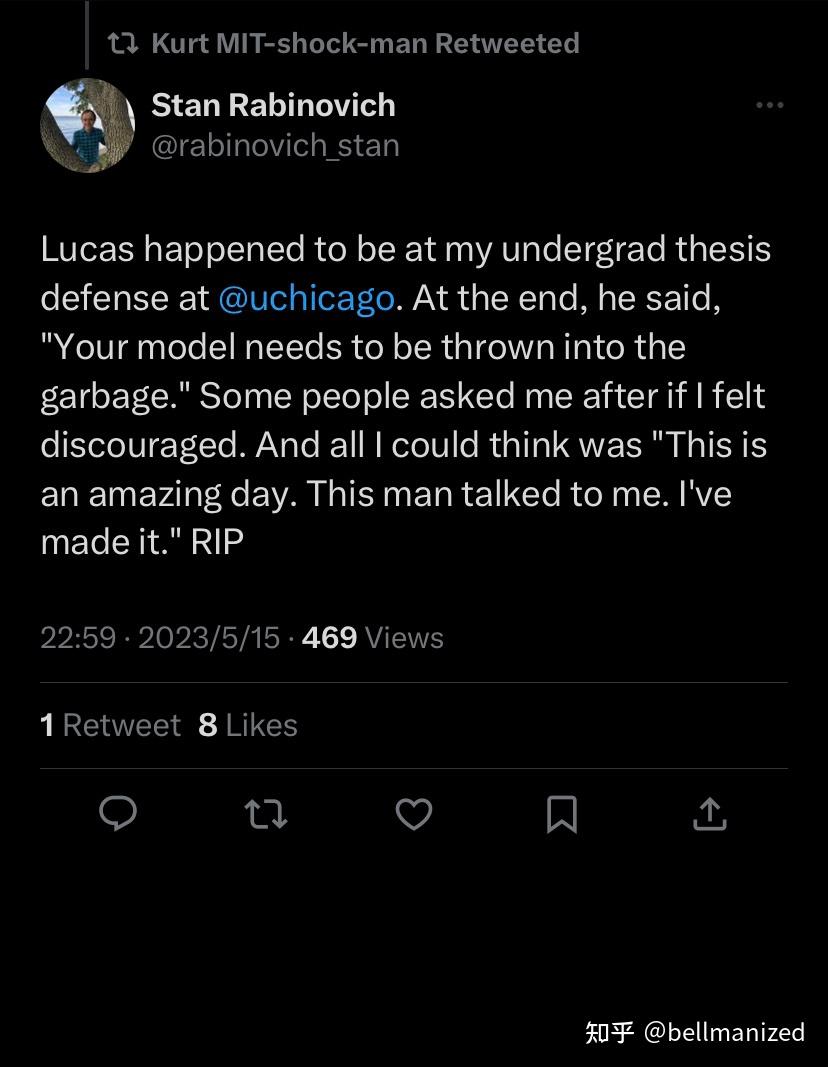Open the three-dot more options menu
This screenshot has height=1067, width=828.
[769, 105]
